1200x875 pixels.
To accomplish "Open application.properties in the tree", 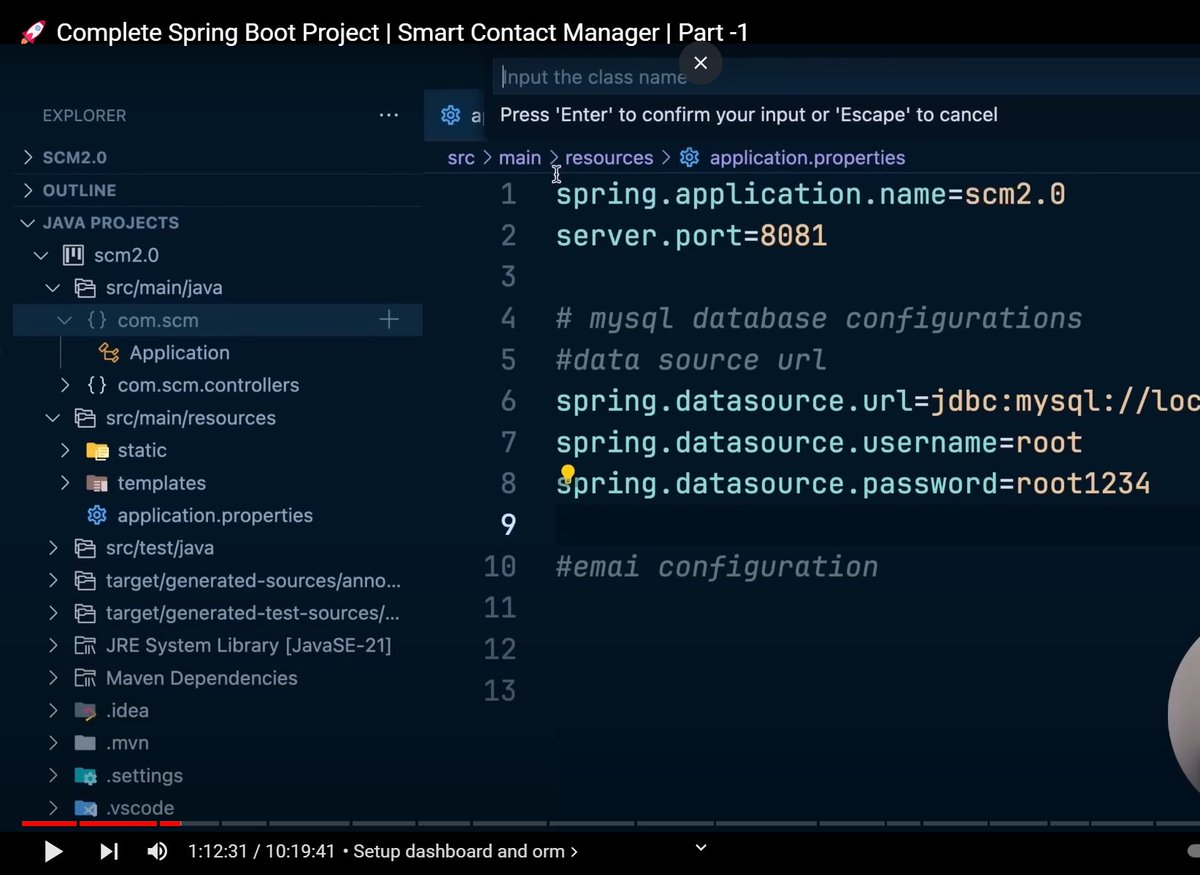I will [x=215, y=516].
